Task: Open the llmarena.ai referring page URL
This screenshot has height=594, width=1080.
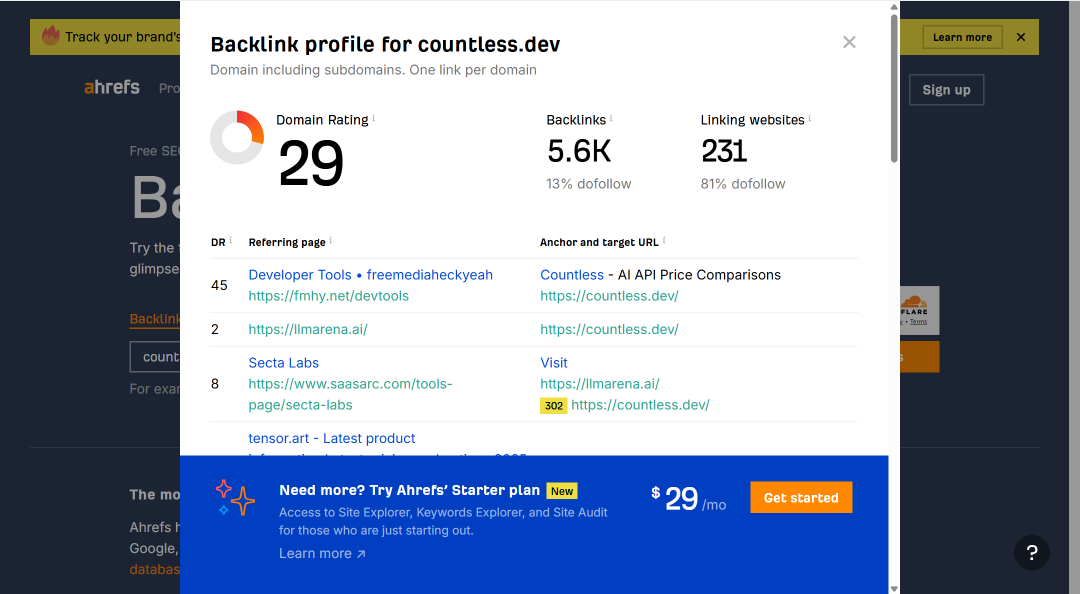Action: (x=308, y=329)
